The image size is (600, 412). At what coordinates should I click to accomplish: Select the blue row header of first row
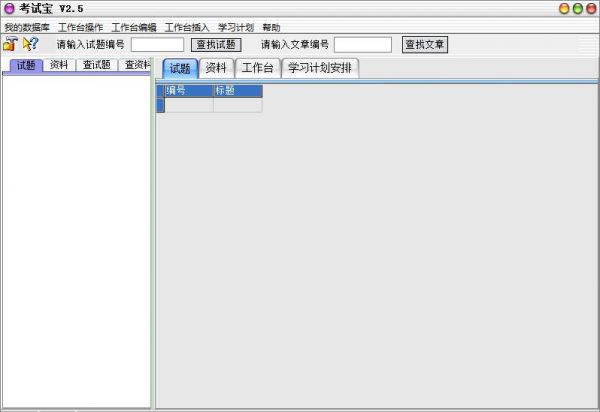[160, 105]
